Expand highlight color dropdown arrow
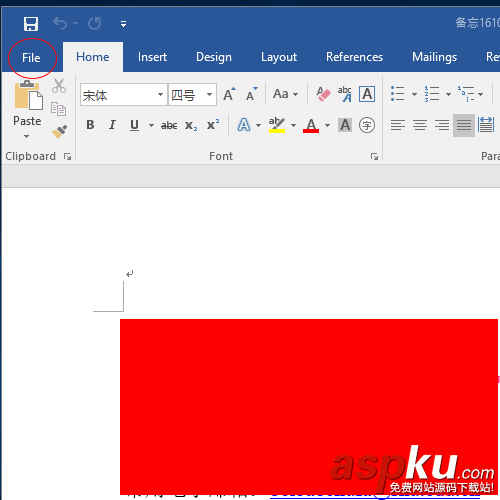 click(x=293, y=126)
